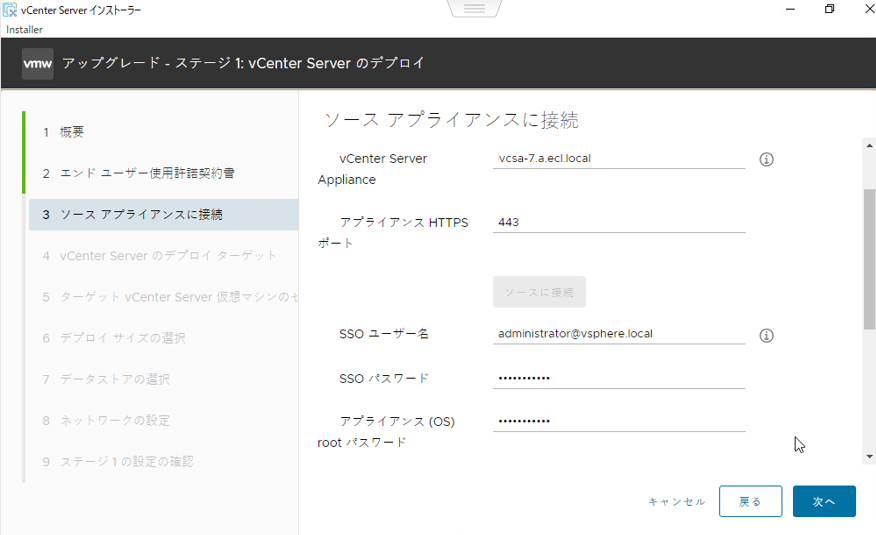Screen dimensions: 876x535
Task: Click the アプライアンス HTTPS port field
Action: click(x=619, y=222)
